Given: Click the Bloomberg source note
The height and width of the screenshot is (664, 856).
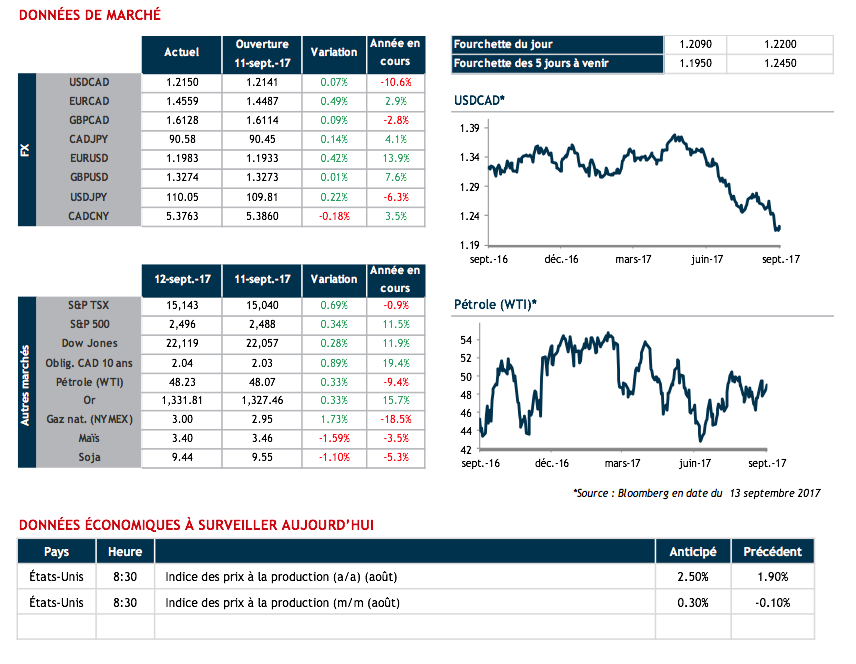Looking at the screenshot, I should tap(697, 493).
